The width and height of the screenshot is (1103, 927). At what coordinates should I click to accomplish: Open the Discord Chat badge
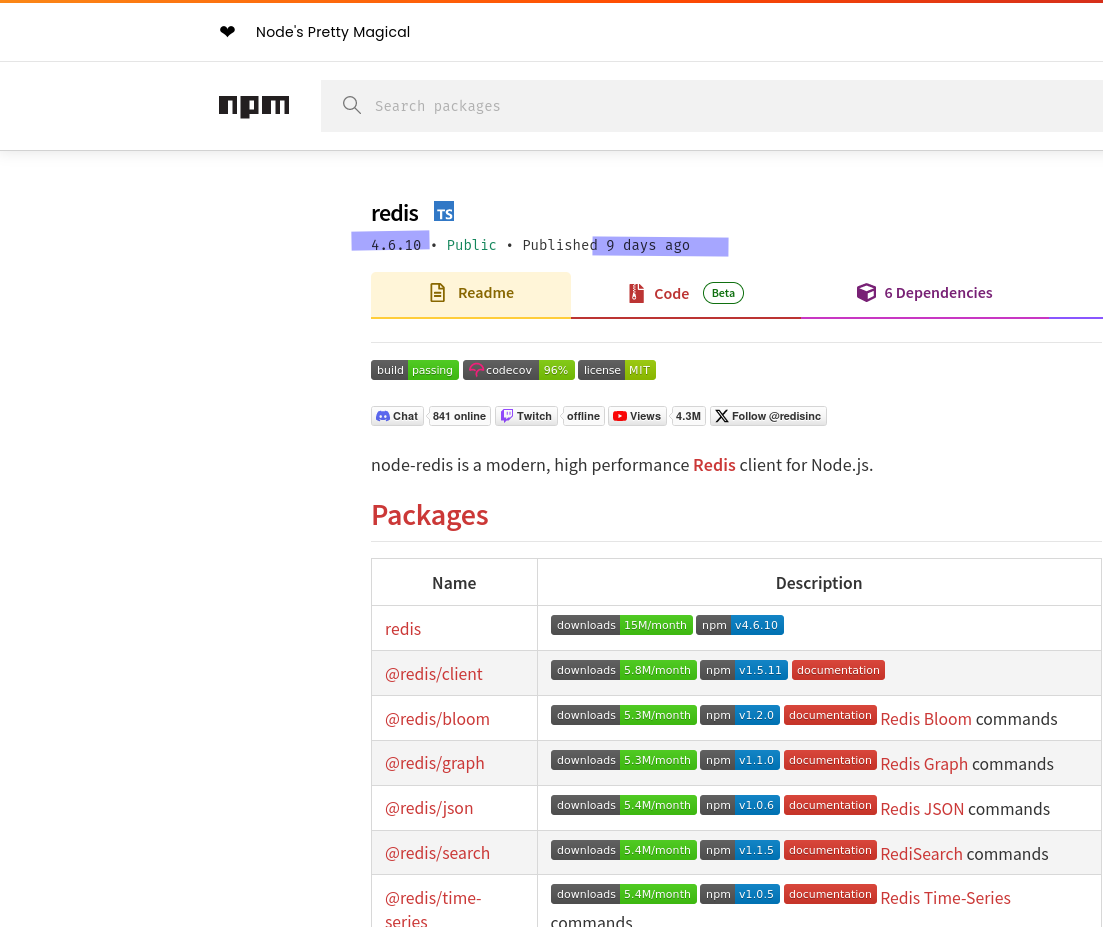pos(397,416)
